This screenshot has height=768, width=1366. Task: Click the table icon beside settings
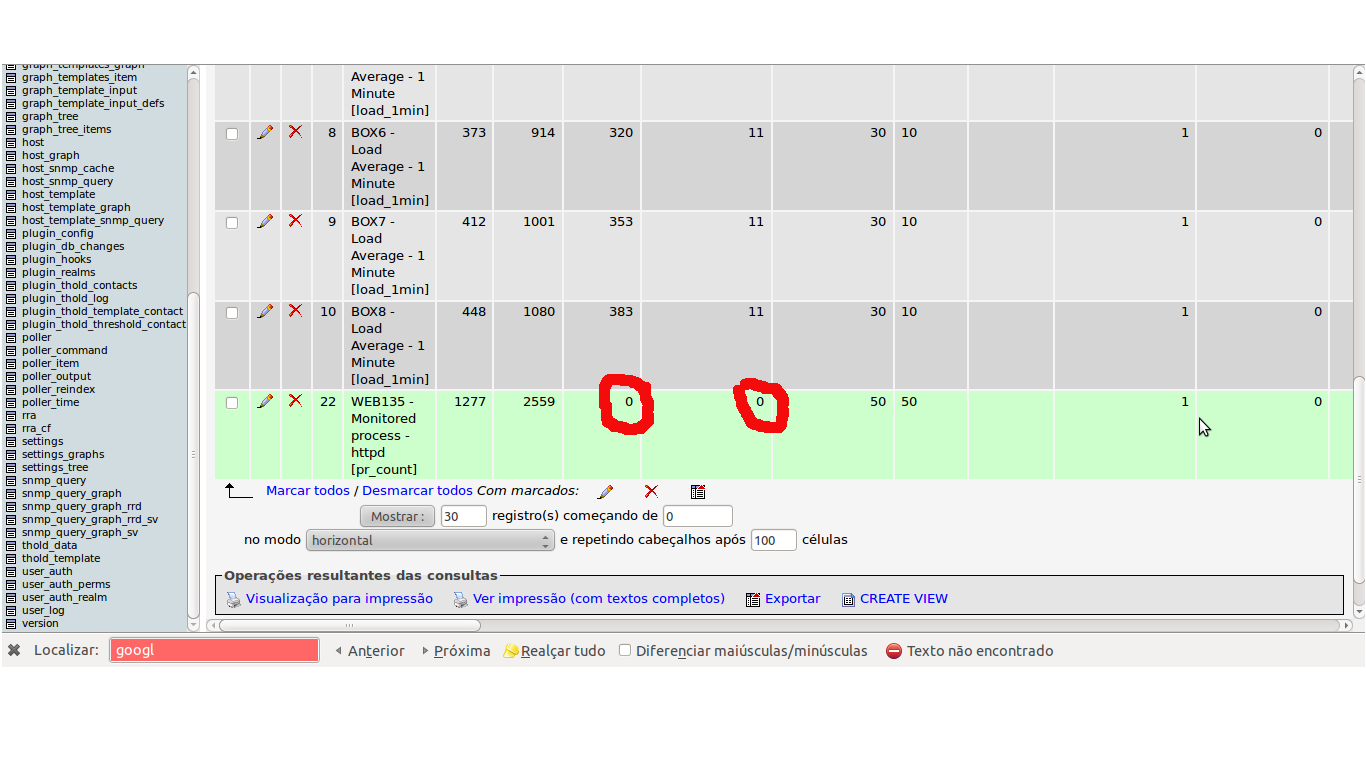11,441
